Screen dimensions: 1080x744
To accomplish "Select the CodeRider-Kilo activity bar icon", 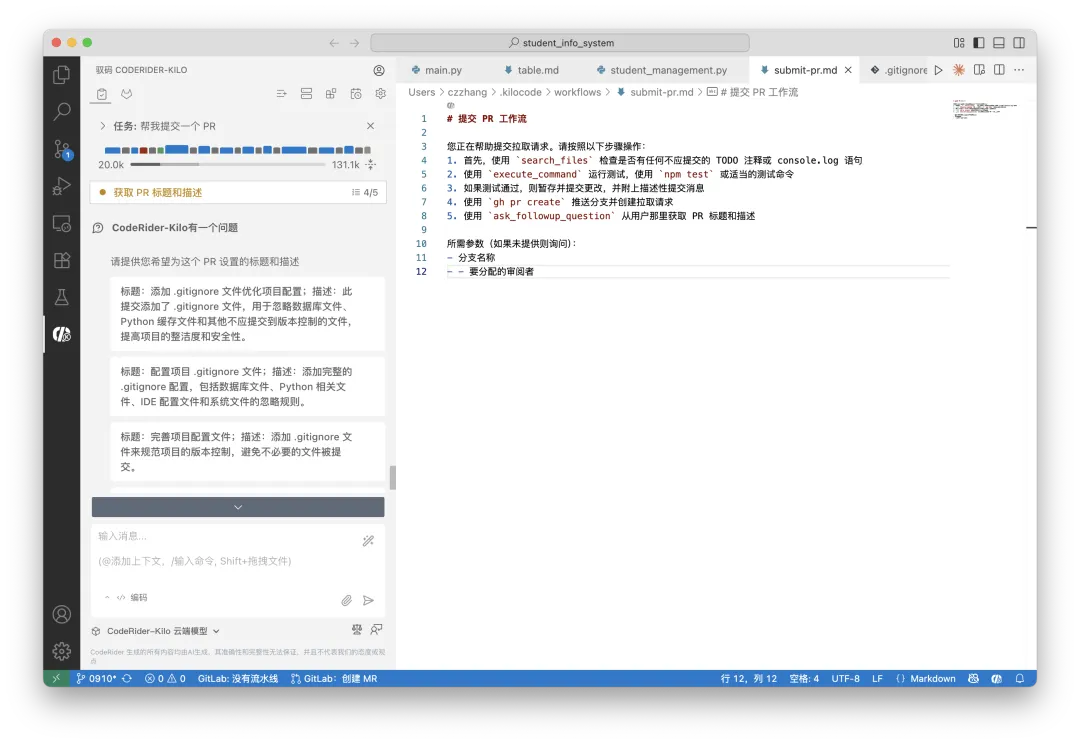I will tap(61, 334).
